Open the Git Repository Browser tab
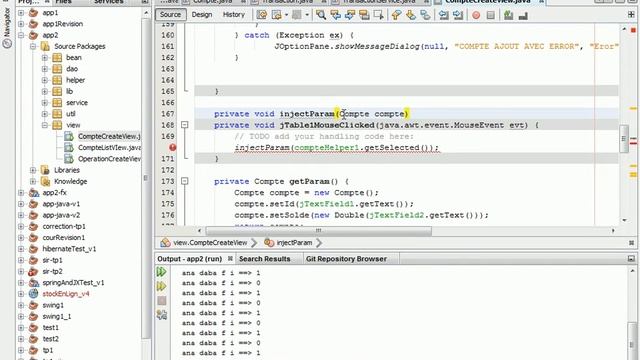The height and width of the screenshot is (360, 640). [346, 259]
